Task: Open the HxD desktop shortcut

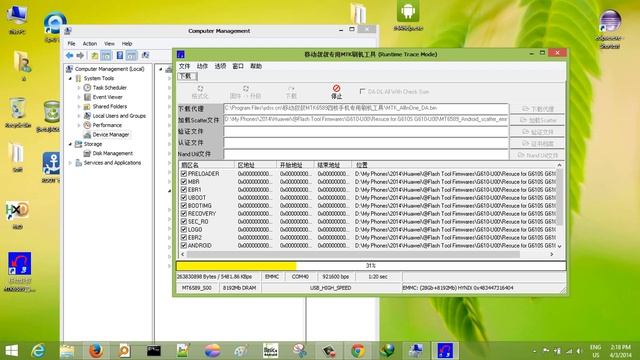Action: [17, 215]
